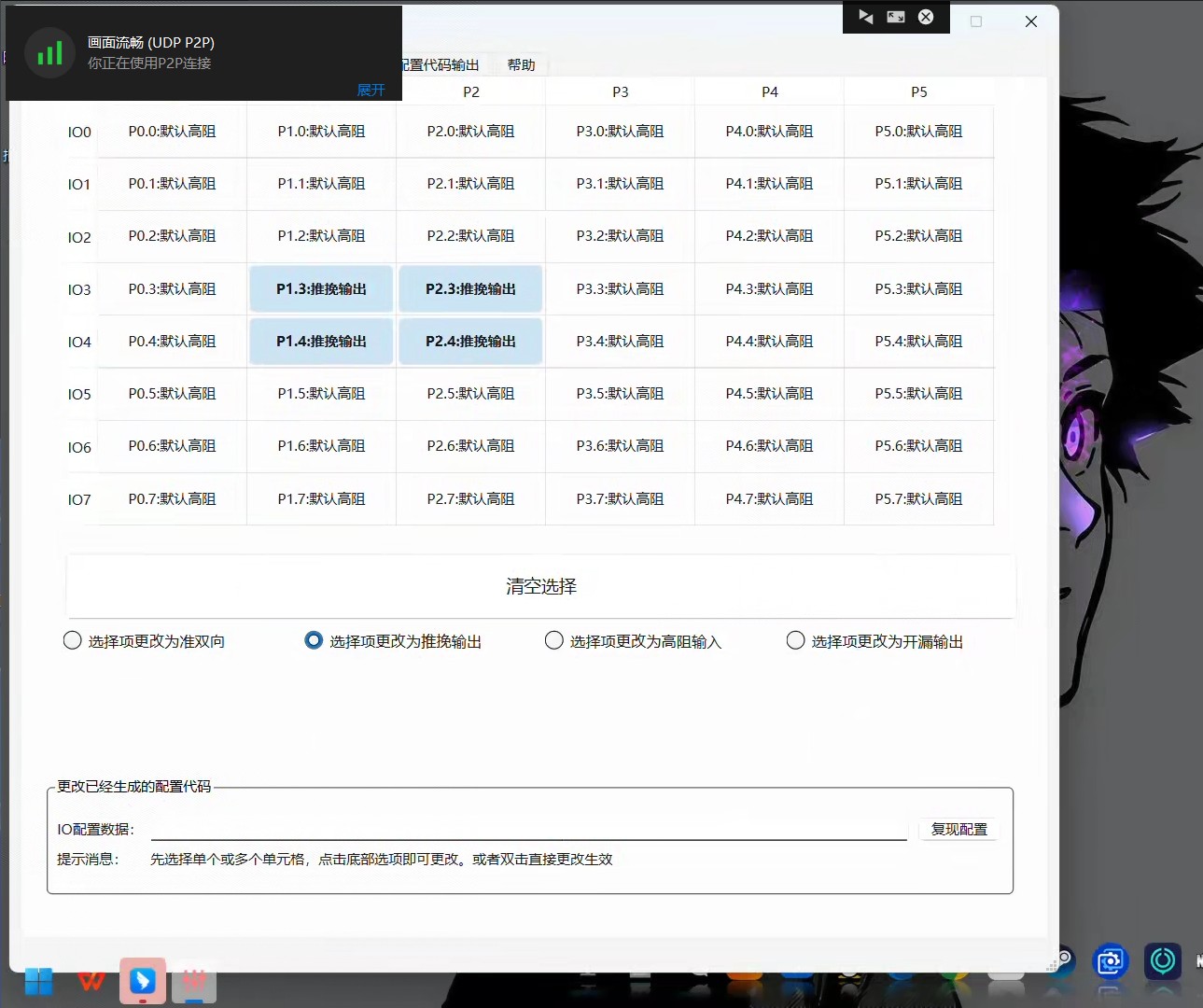Select cell P5.4:默认高阻
Image resolution: width=1203 pixels, height=1008 pixels.
coord(918,342)
